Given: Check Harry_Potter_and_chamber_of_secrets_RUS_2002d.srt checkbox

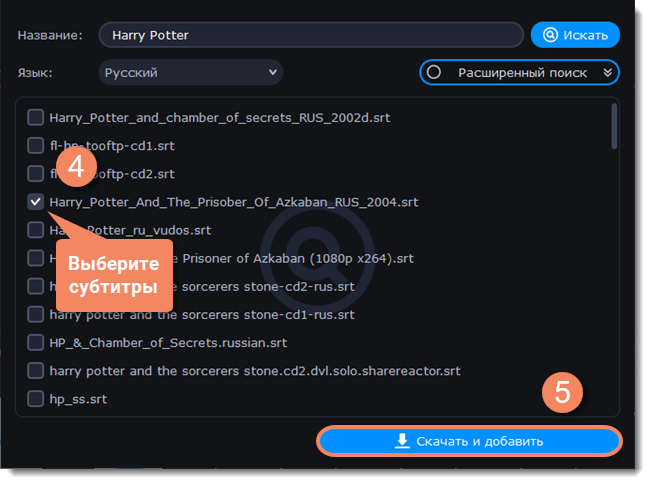Looking at the screenshot, I should click(36, 117).
